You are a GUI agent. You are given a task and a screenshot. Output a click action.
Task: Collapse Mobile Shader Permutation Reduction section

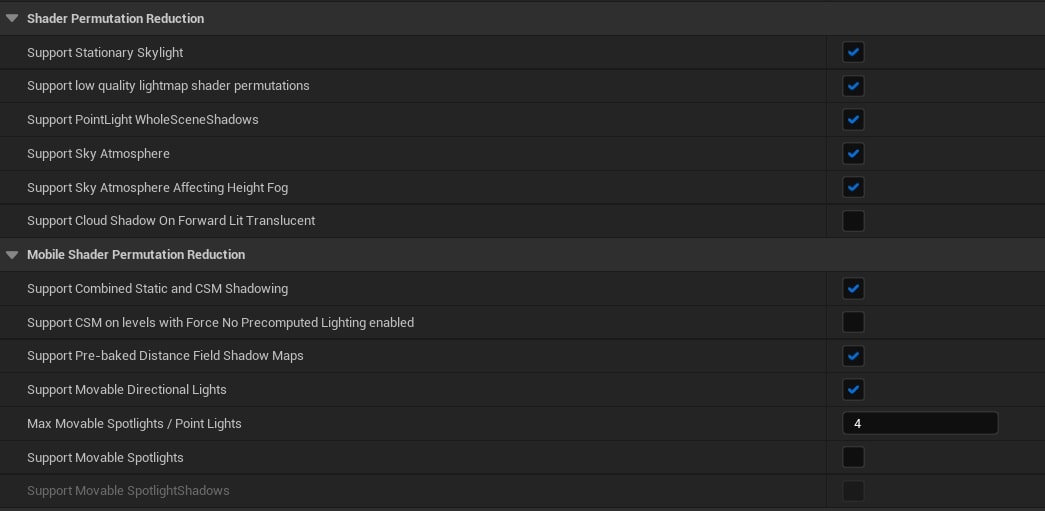tap(12, 255)
